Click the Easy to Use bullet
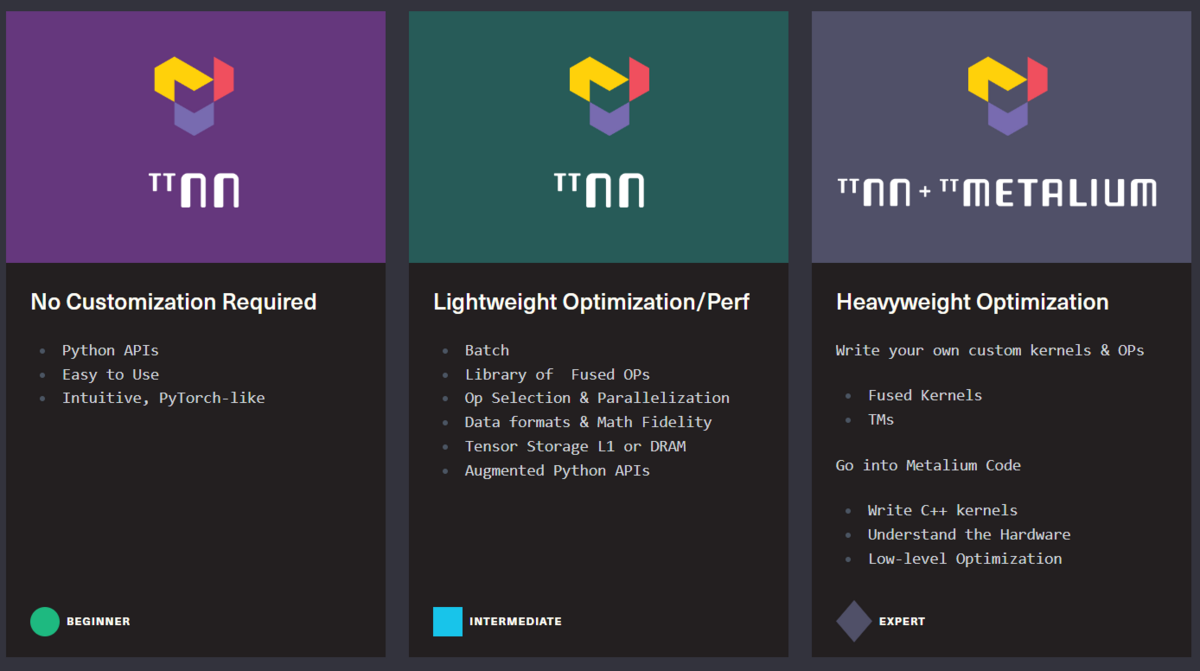Image resolution: width=1200 pixels, height=671 pixels. tap(110, 375)
